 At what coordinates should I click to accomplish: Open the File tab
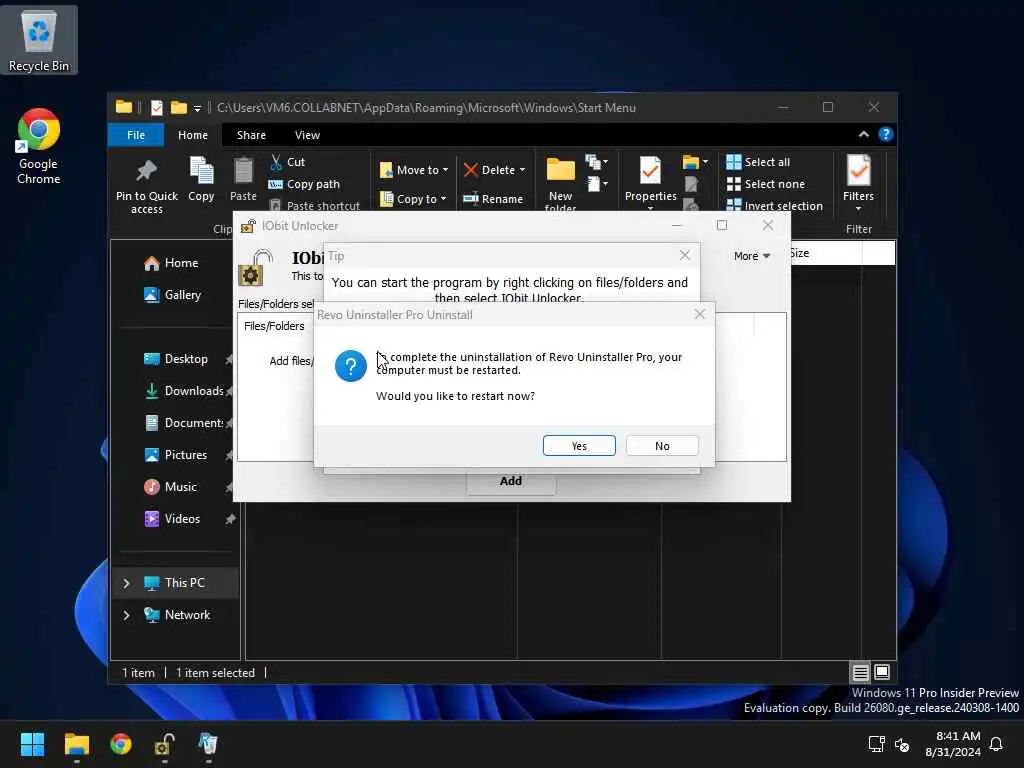tap(136, 135)
